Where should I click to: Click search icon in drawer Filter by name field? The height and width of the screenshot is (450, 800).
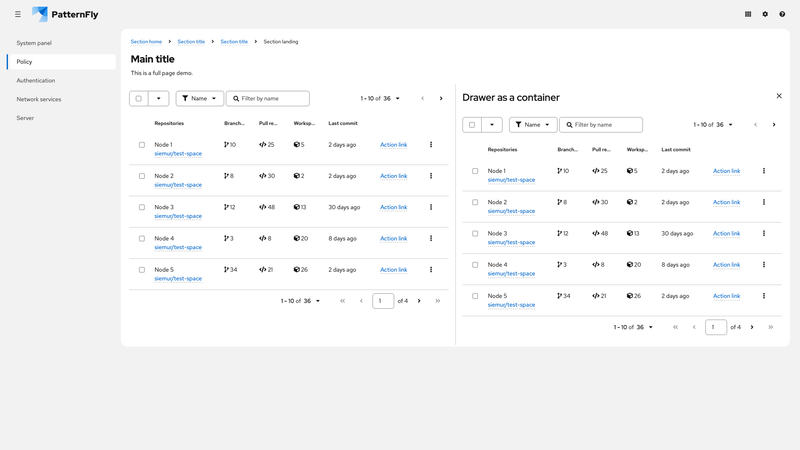pos(569,124)
